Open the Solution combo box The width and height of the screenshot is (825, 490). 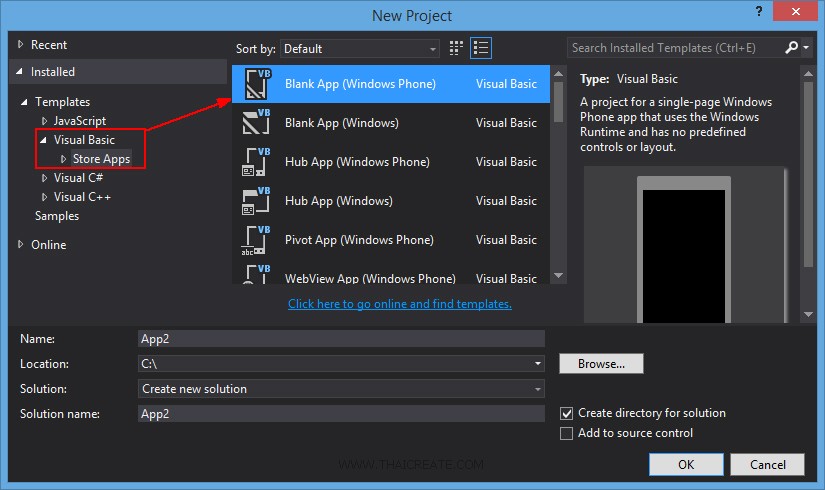(x=341, y=389)
